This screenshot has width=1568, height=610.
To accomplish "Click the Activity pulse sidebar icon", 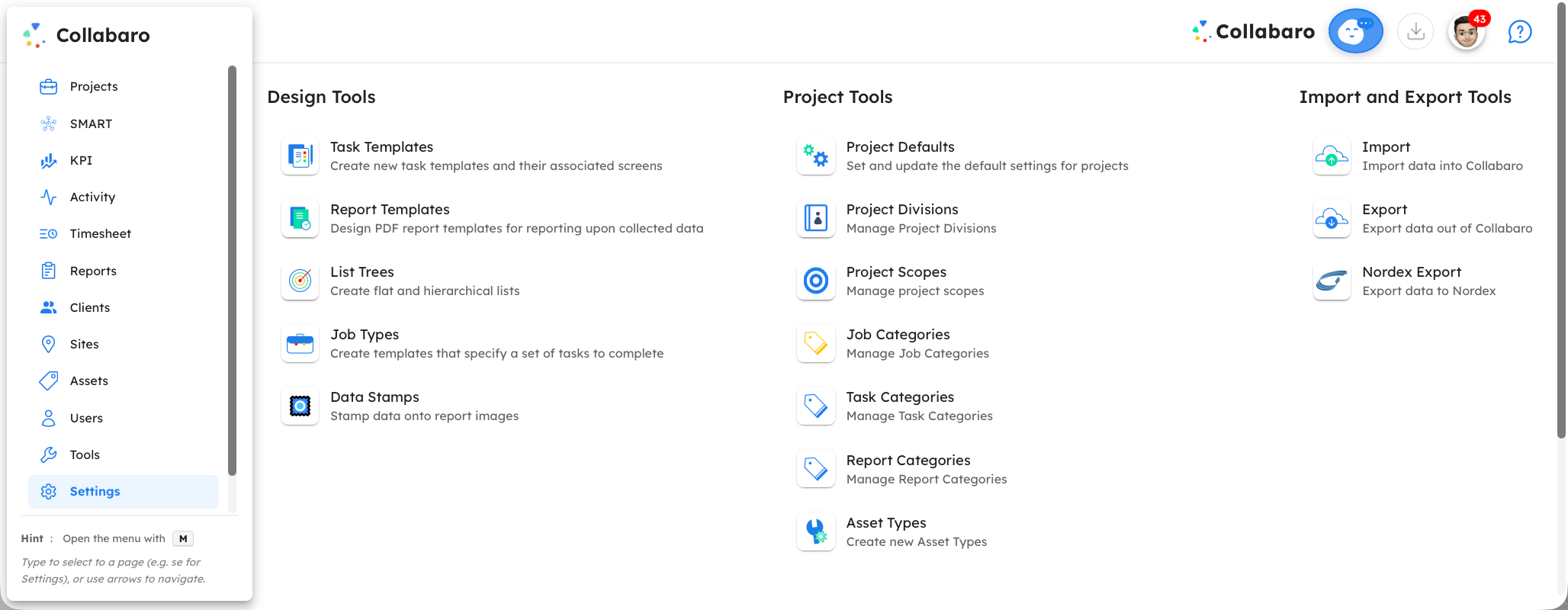I will (x=48, y=197).
